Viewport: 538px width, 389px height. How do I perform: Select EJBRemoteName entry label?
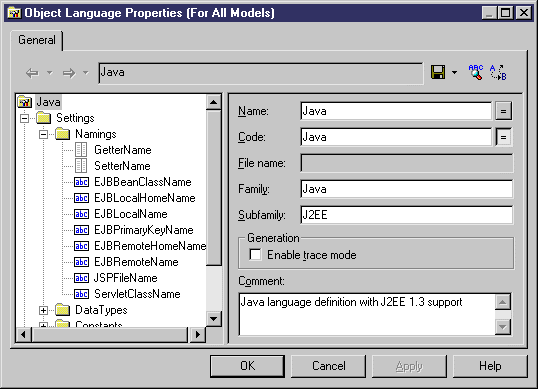tap(136, 262)
